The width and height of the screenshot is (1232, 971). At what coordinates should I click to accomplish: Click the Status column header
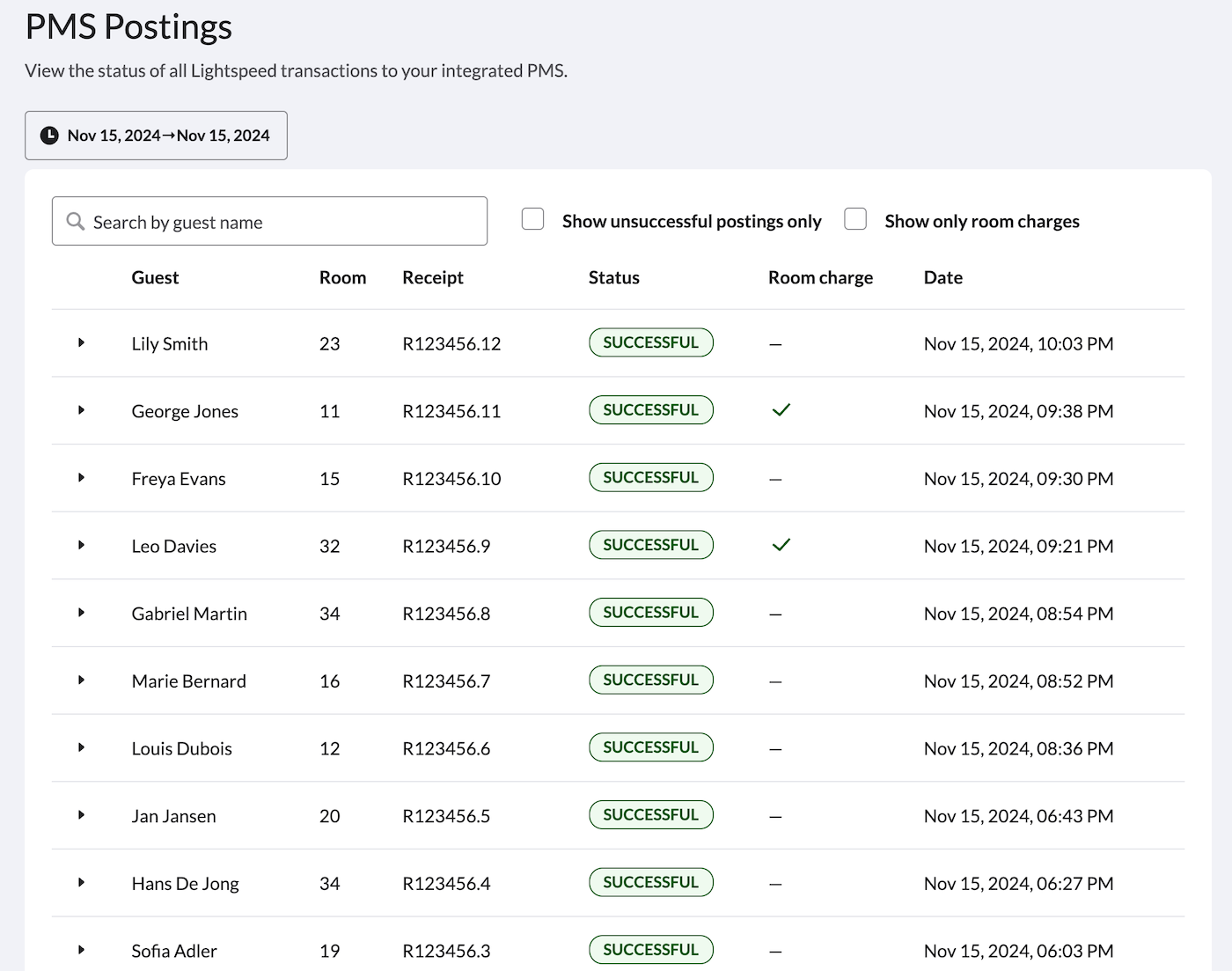[x=613, y=277]
